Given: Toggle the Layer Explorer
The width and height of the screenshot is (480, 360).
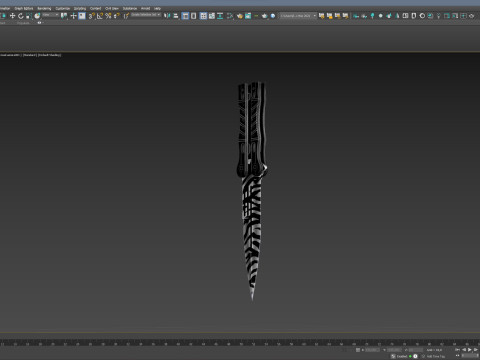Looking at the screenshot, I should click(193, 16).
